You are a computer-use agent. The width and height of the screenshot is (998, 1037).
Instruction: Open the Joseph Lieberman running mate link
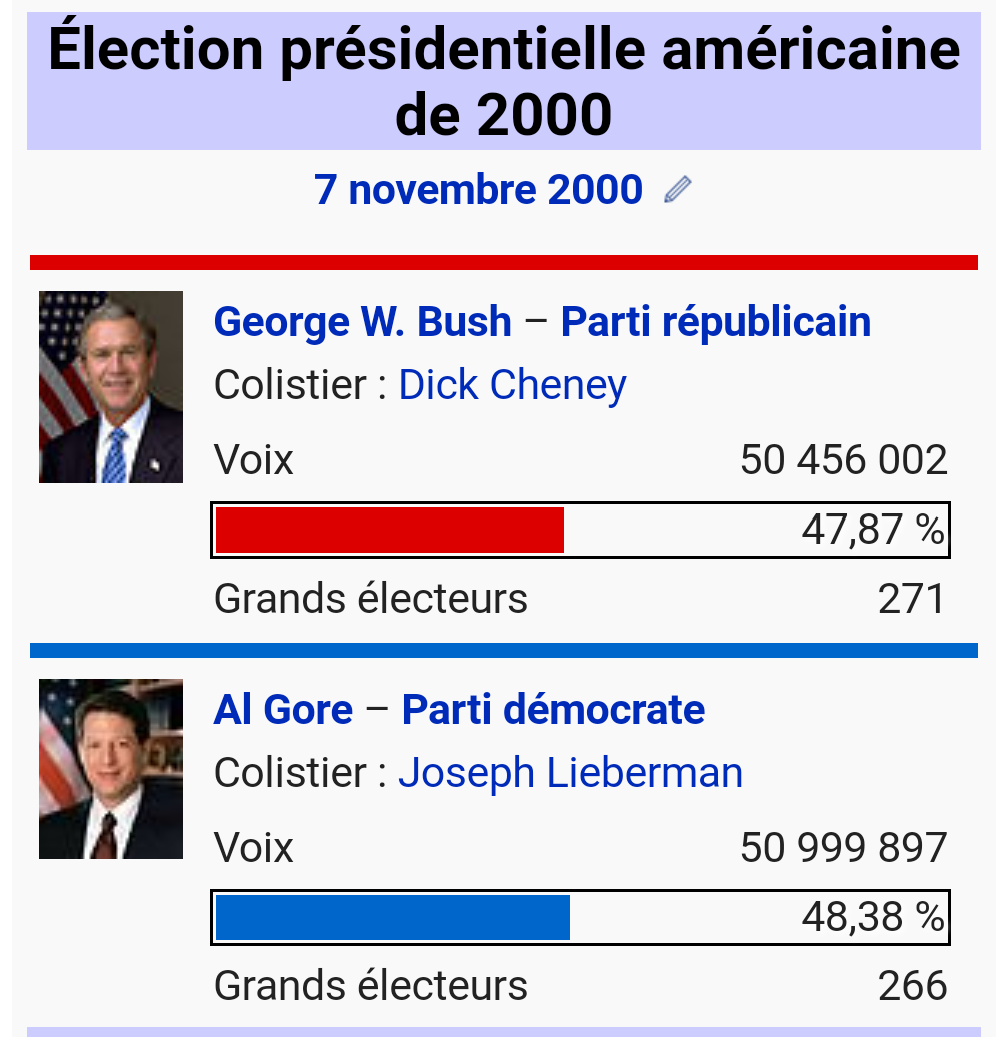tap(570, 773)
